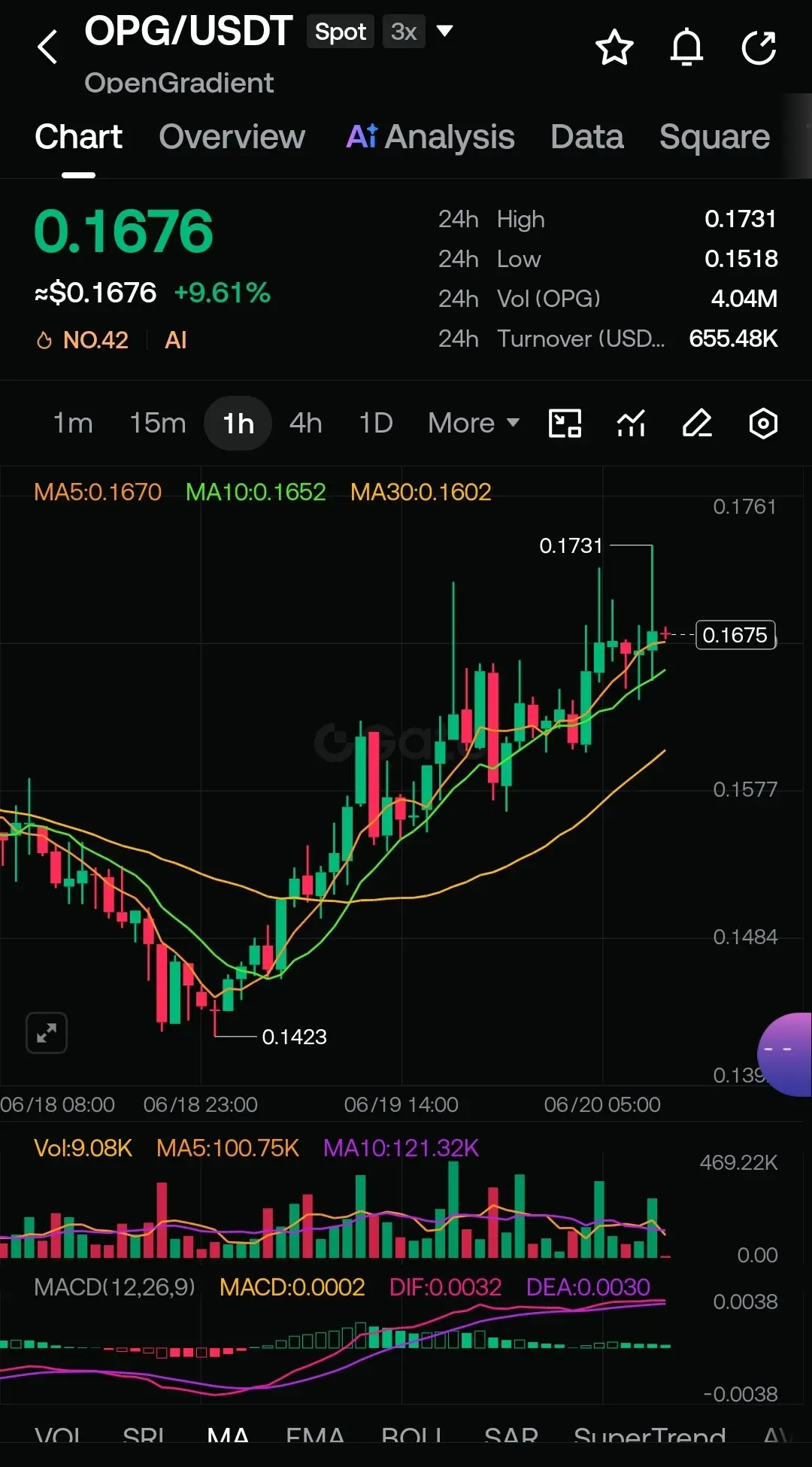This screenshot has height=1467, width=812.
Task: Tap the 0.1731 high marker on chart
Action: (x=571, y=545)
